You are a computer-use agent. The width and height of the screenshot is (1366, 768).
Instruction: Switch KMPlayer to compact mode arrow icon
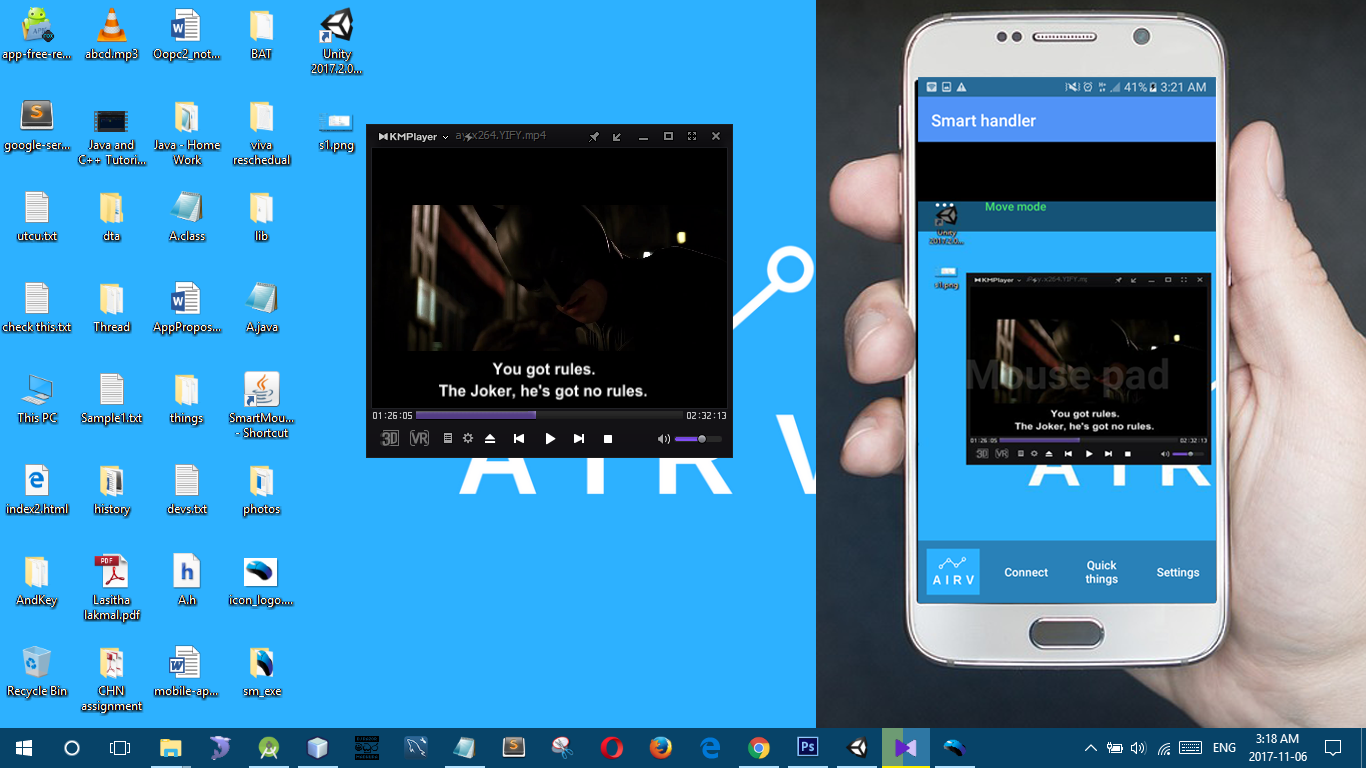pos(617,136)
